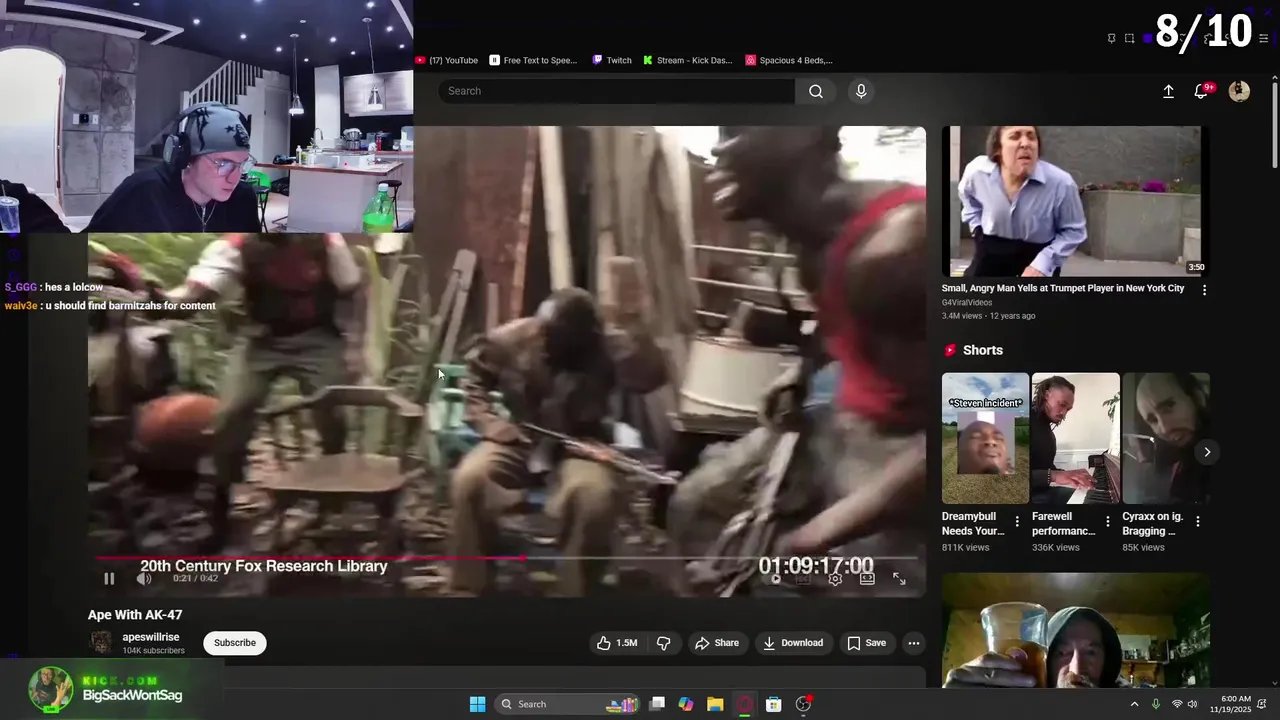Open the Free Text to Speech bookmark
The height and width of the screenshot is (720, 1280).
coord(533,60)
